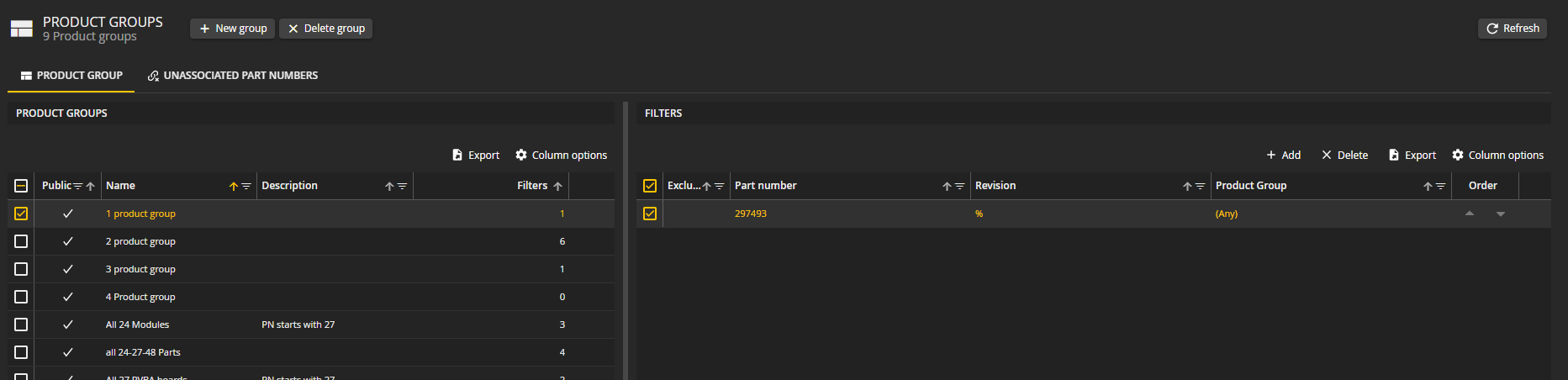Image resolution: width=1568 pixels, height=380 pixels.
Task: Check the All 24 Modules row
Action: tap(21, 325)
